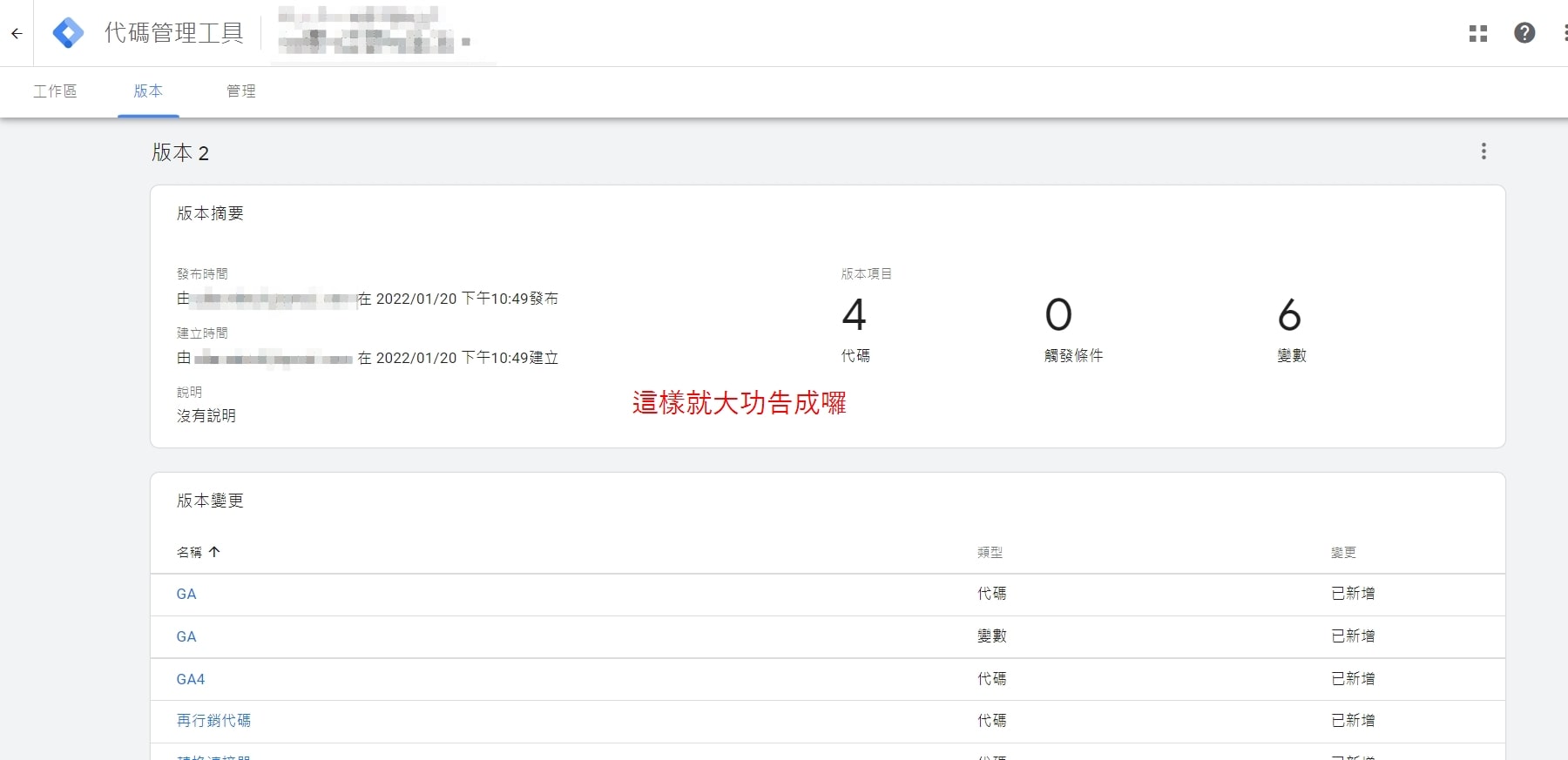Select the 版本 tab

[148, 91]
